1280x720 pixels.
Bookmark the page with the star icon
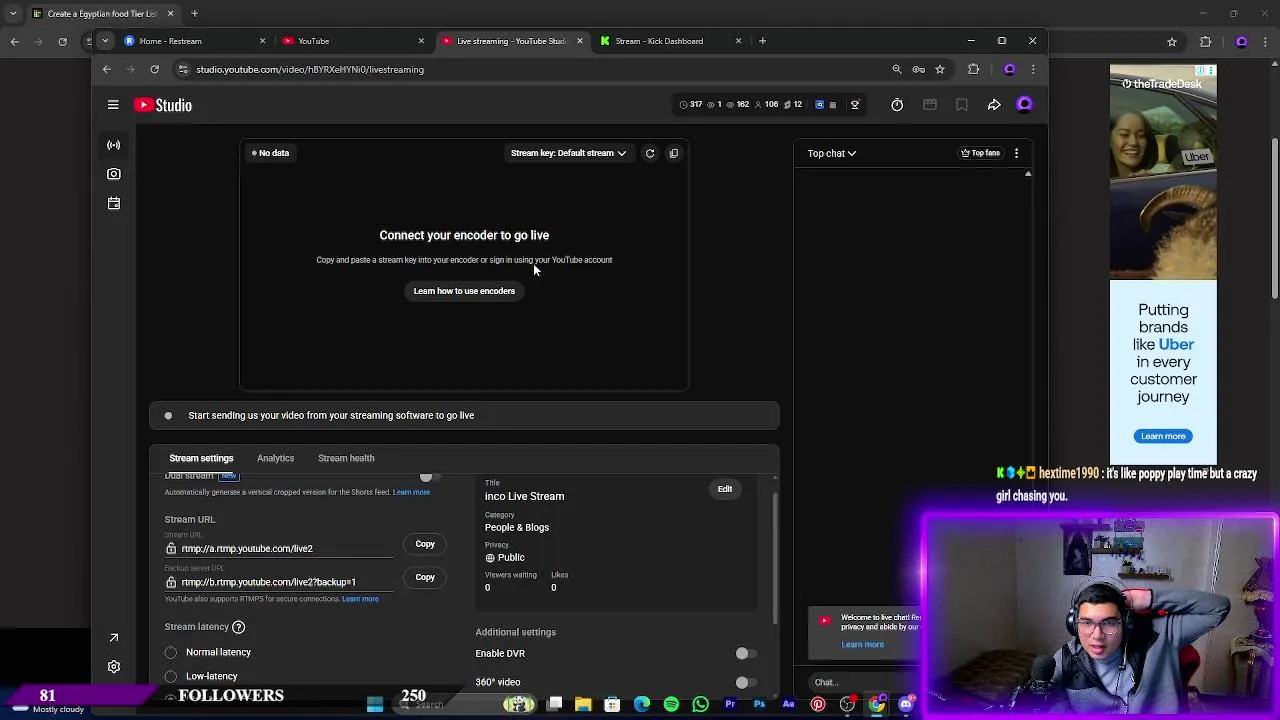940,70
